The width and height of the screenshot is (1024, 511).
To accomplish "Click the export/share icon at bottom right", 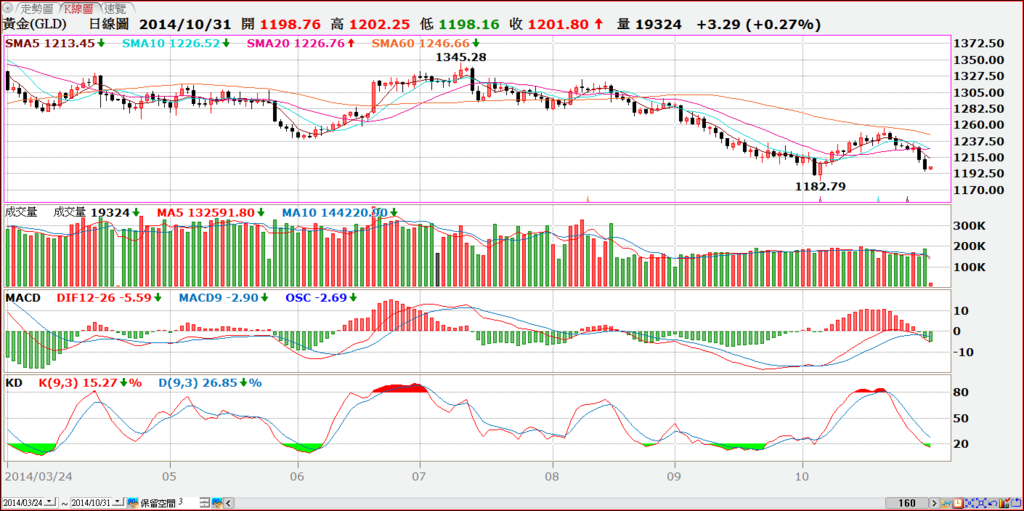I will pyautogui.click(x=1016, y=503).
